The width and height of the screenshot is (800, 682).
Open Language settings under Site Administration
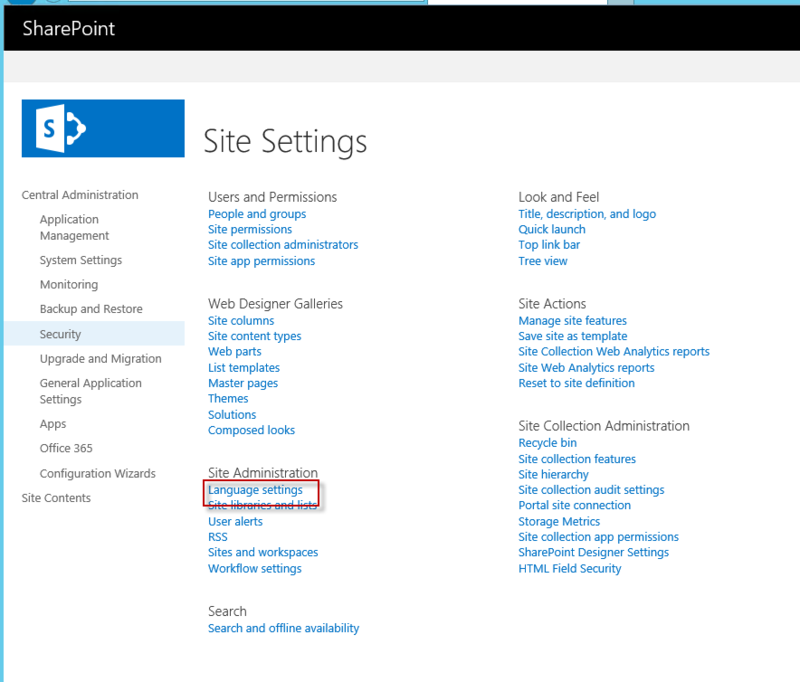click(x=255, y=490)
